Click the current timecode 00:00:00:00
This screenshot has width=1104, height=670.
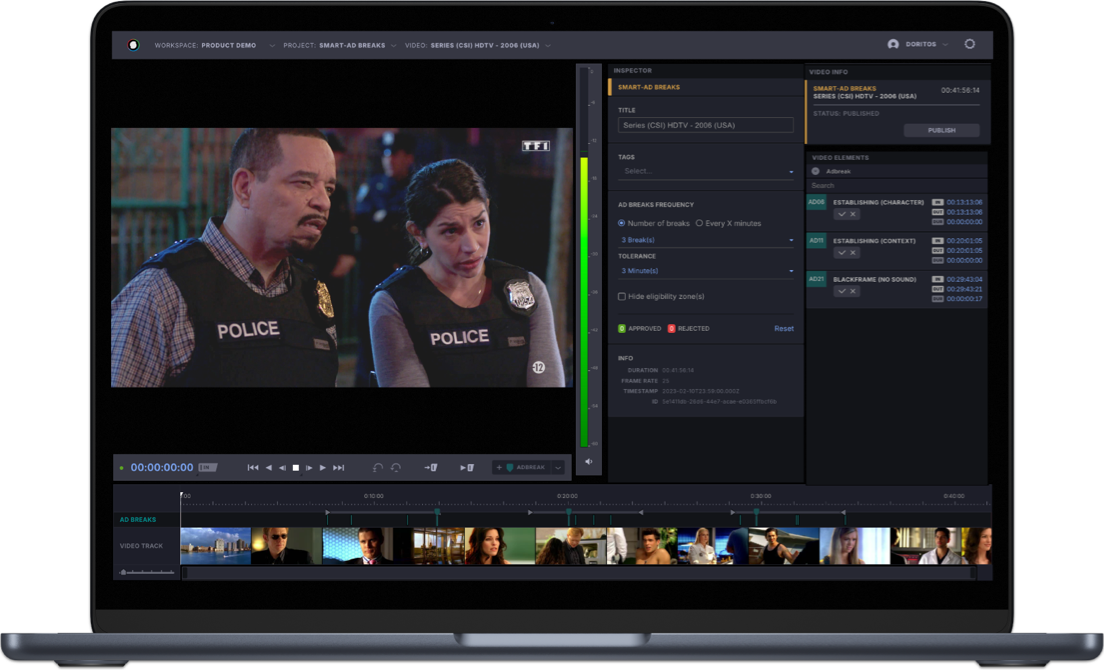161,467
